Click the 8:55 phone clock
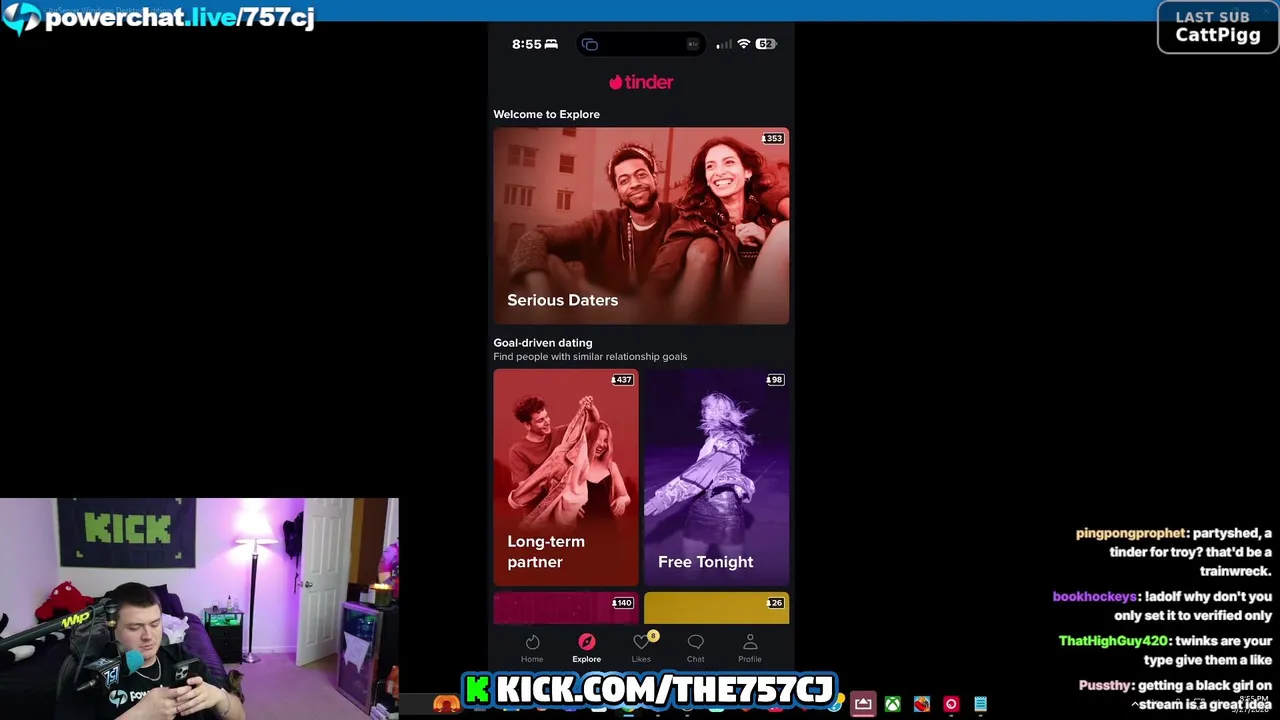The height and width of the screenshot is (720, 1280). pyautogui.click(x=526, y=44)
